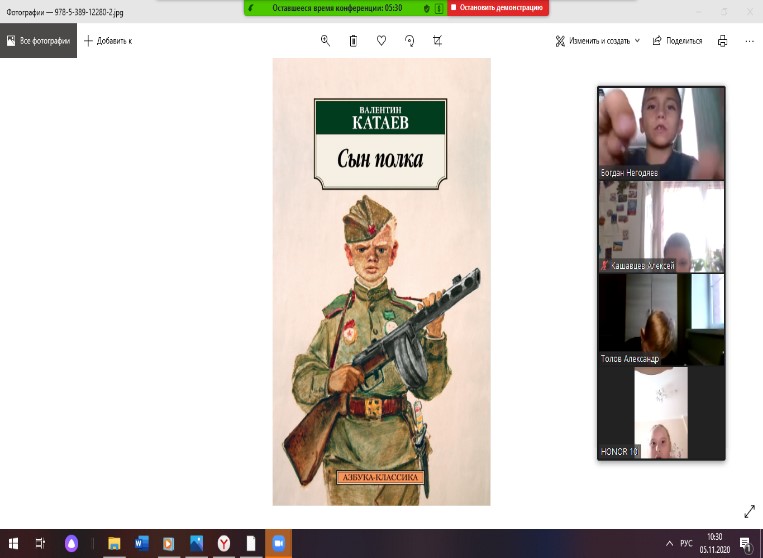Click the "Оставшееся время конференции: 05:30" text

[337, 8]
